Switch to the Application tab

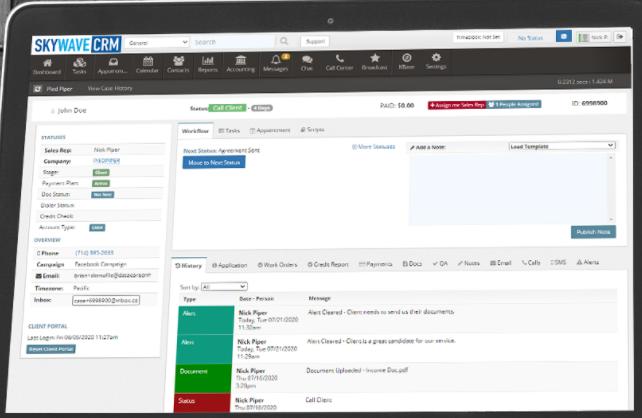point(230,265)
